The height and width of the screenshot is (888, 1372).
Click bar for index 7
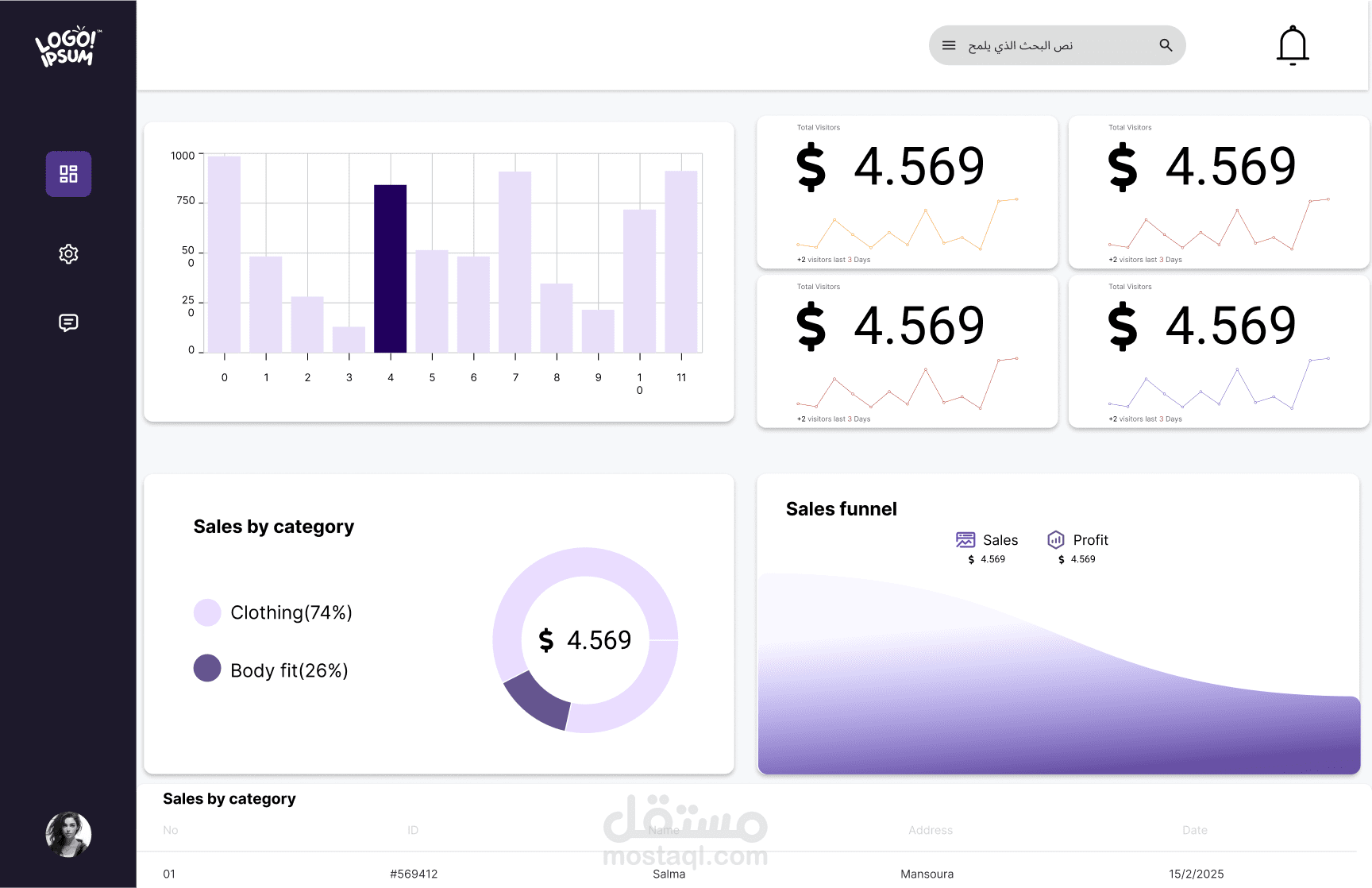[515, 262]
